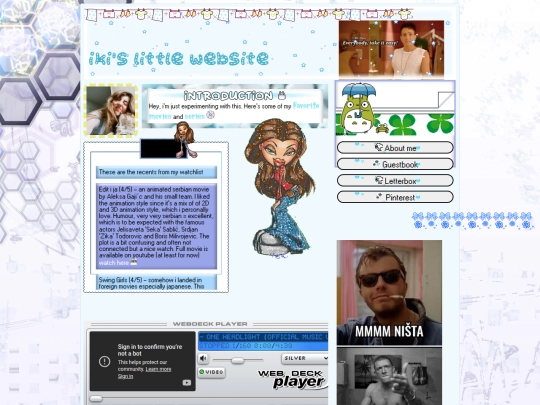
Task: Click the black-and-white mirror selfie image
Action: (389, 376)
